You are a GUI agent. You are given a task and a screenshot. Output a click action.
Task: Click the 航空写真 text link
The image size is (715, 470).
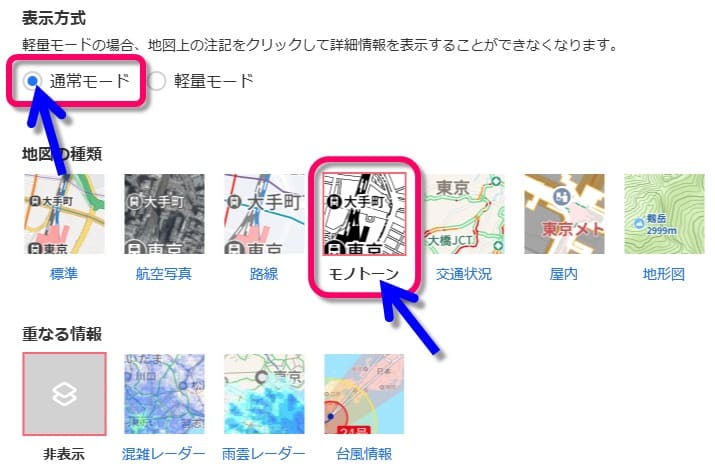coord(164,274)
